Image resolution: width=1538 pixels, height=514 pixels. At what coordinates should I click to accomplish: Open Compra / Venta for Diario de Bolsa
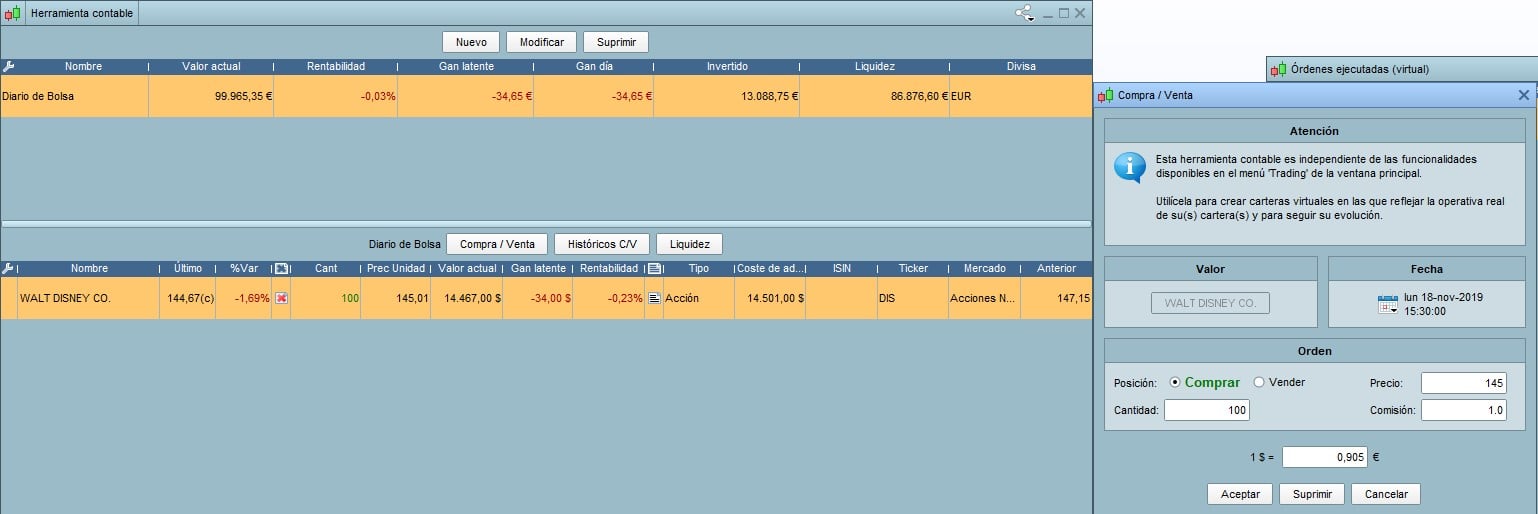click(x=497, y=244)
